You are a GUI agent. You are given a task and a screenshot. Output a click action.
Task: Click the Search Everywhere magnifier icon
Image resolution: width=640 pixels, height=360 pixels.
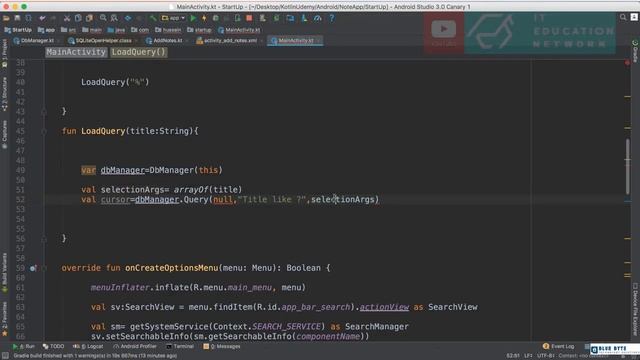pyautogui.click(x=623, y=17)
